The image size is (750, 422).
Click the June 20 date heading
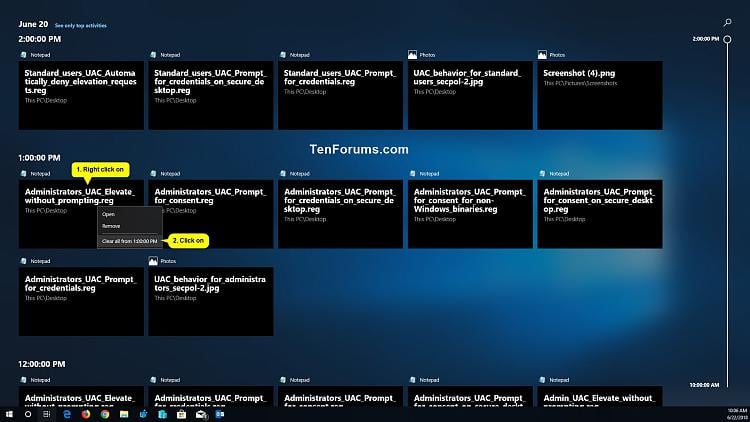pos(33,24)
